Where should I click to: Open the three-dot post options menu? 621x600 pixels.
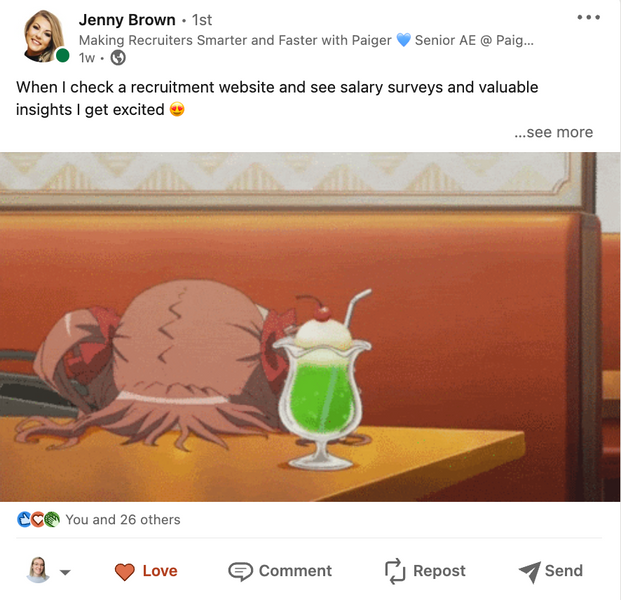coord(589,17)
